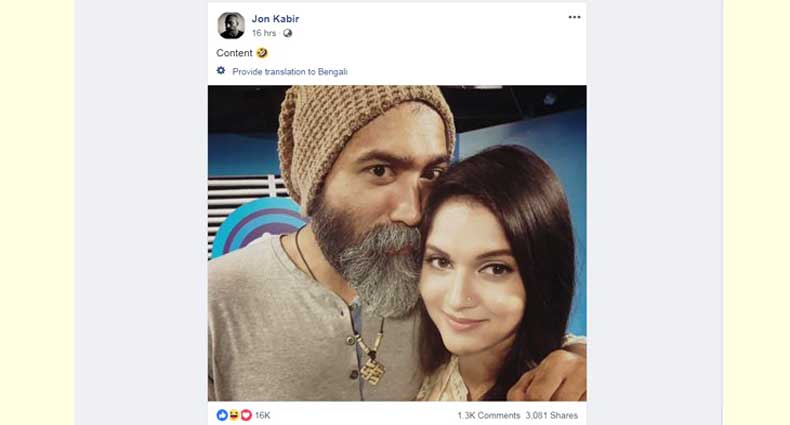Click the public audience globe icon

point(288,33)
